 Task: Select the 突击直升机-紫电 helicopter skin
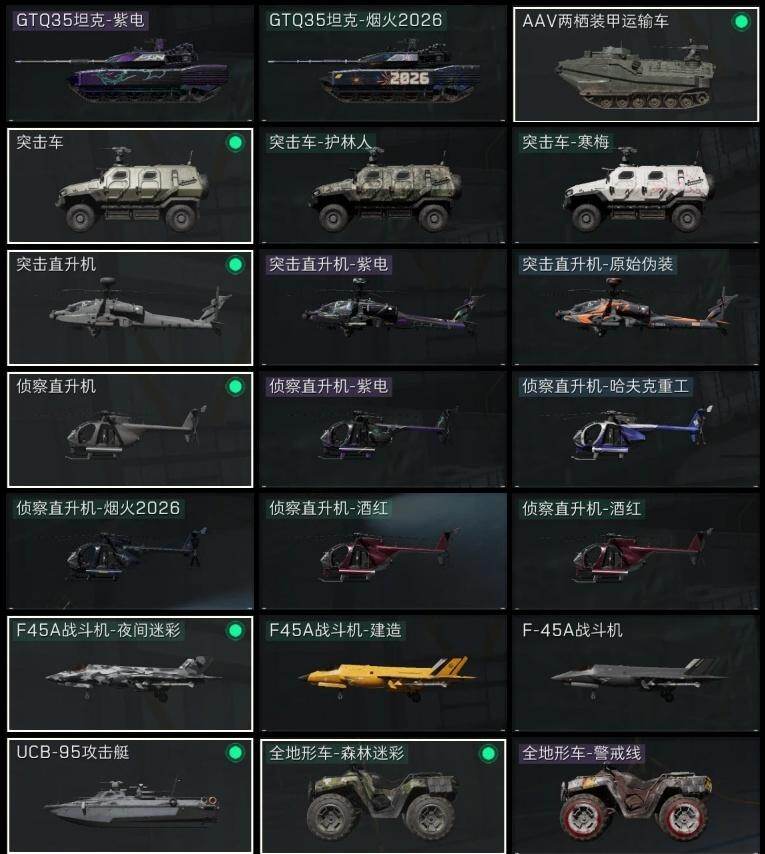pyautogui.click(x=383, y=308)
